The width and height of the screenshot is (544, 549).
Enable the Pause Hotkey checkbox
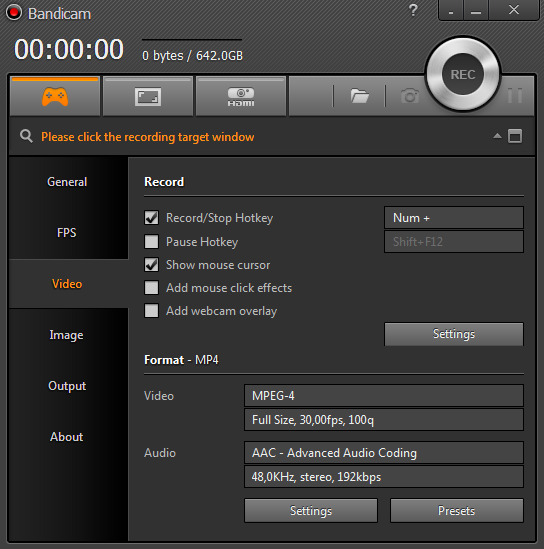(x=152, y=242)
